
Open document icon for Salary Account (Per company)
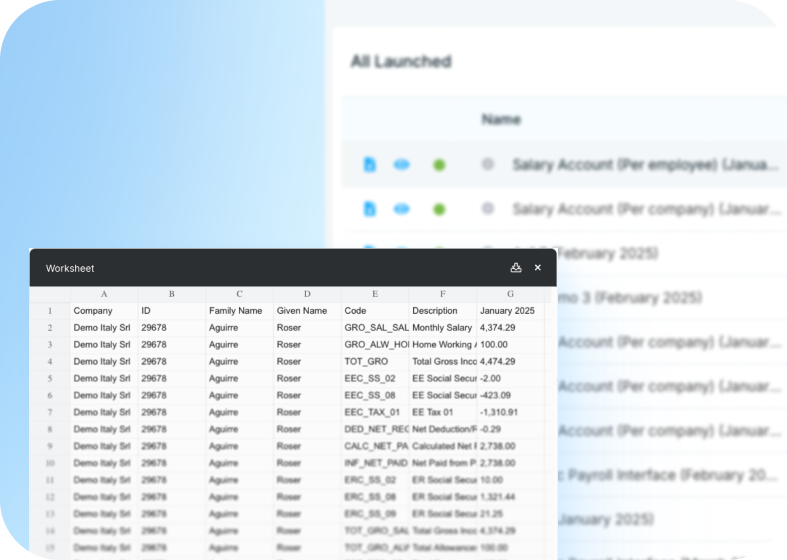coord(369,209)
